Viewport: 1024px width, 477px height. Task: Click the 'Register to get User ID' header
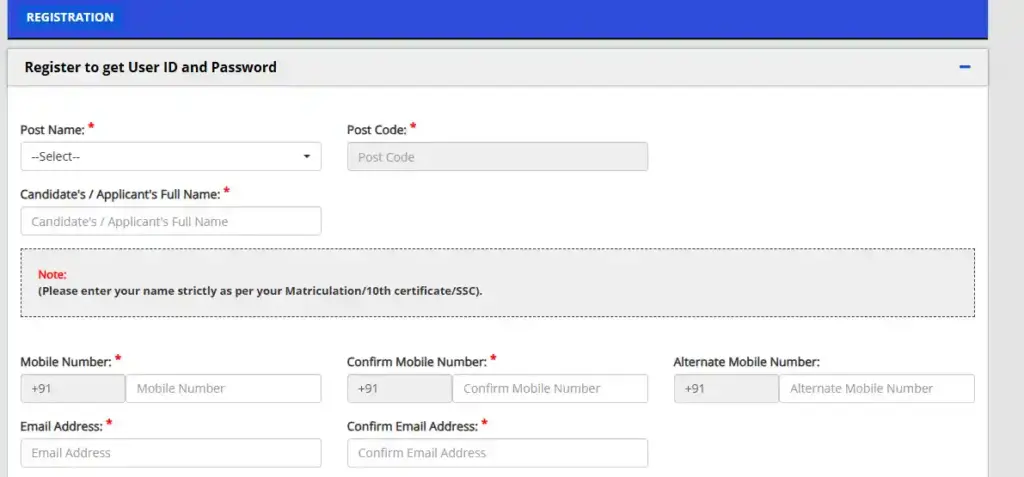(151, 67)
